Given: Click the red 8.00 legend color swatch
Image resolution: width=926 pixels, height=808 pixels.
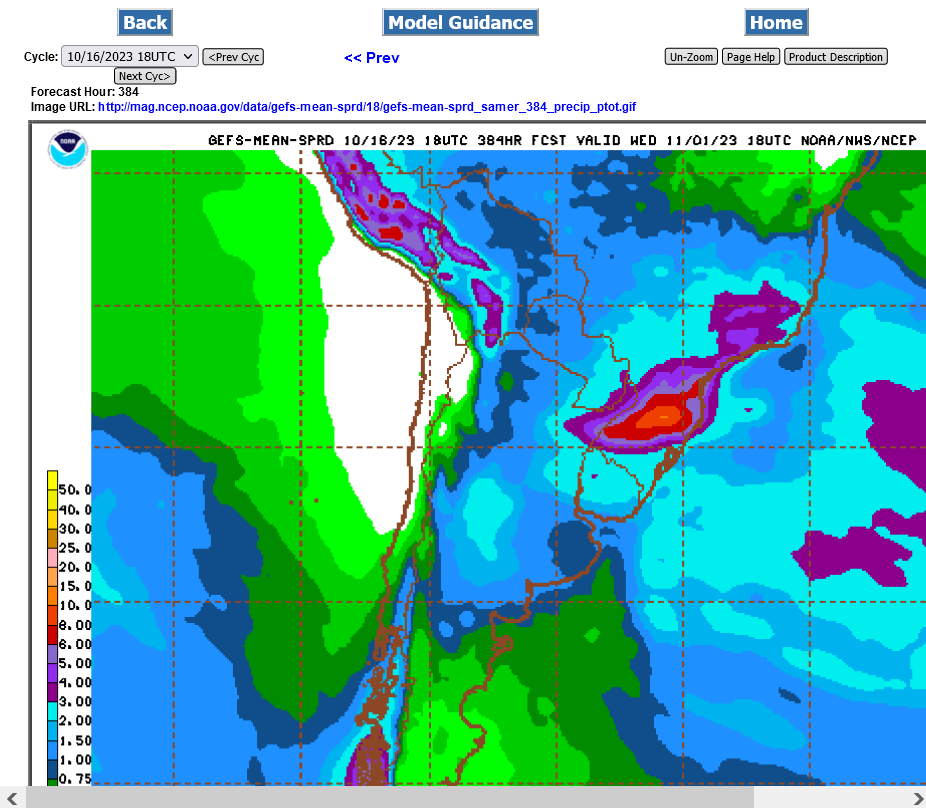Looking at the screenshot, I should [53, 634].
